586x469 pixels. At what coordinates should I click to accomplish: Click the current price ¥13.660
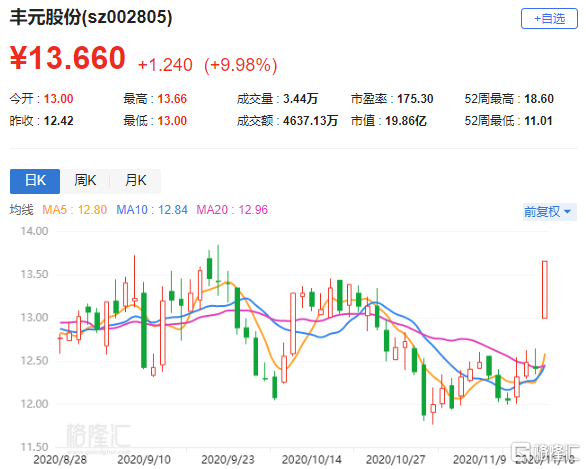pyautogui.click(x=68, y=58)
